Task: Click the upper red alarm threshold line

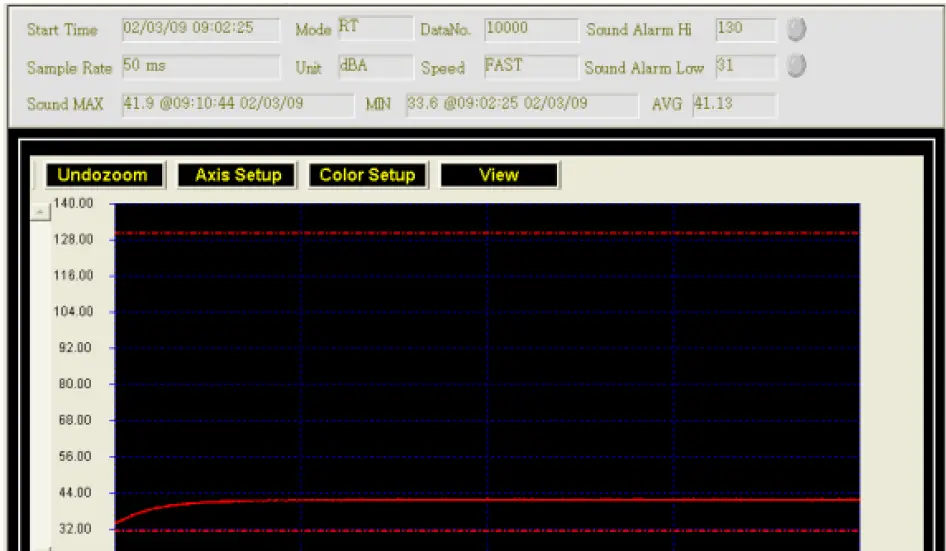Action: (487, 233)
